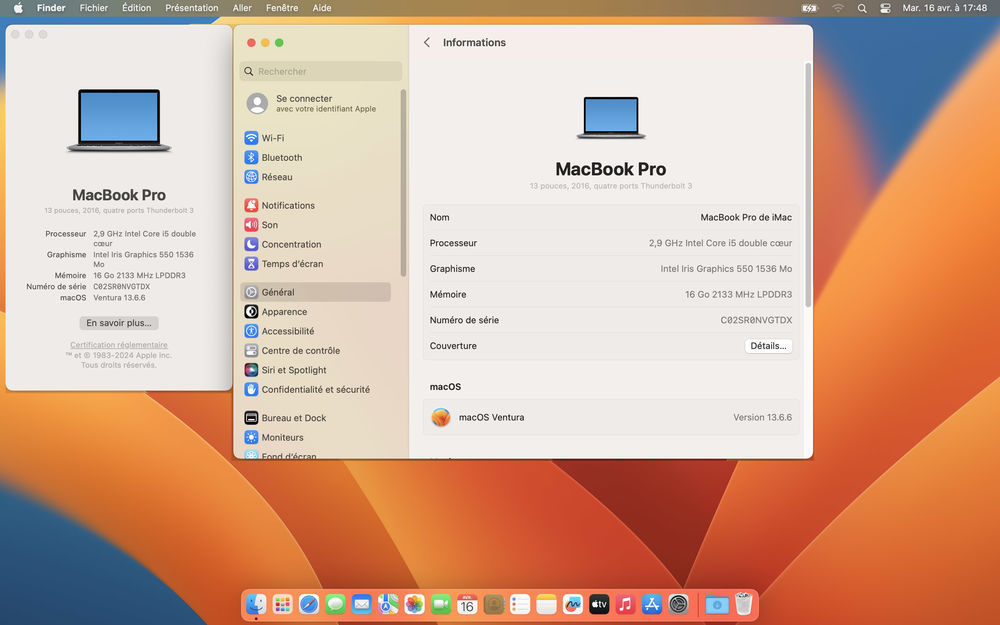Image resolution: width=1000 pixels, height=625 pixels.
Task: Go to Notifications settings
Action: point(287,206)
